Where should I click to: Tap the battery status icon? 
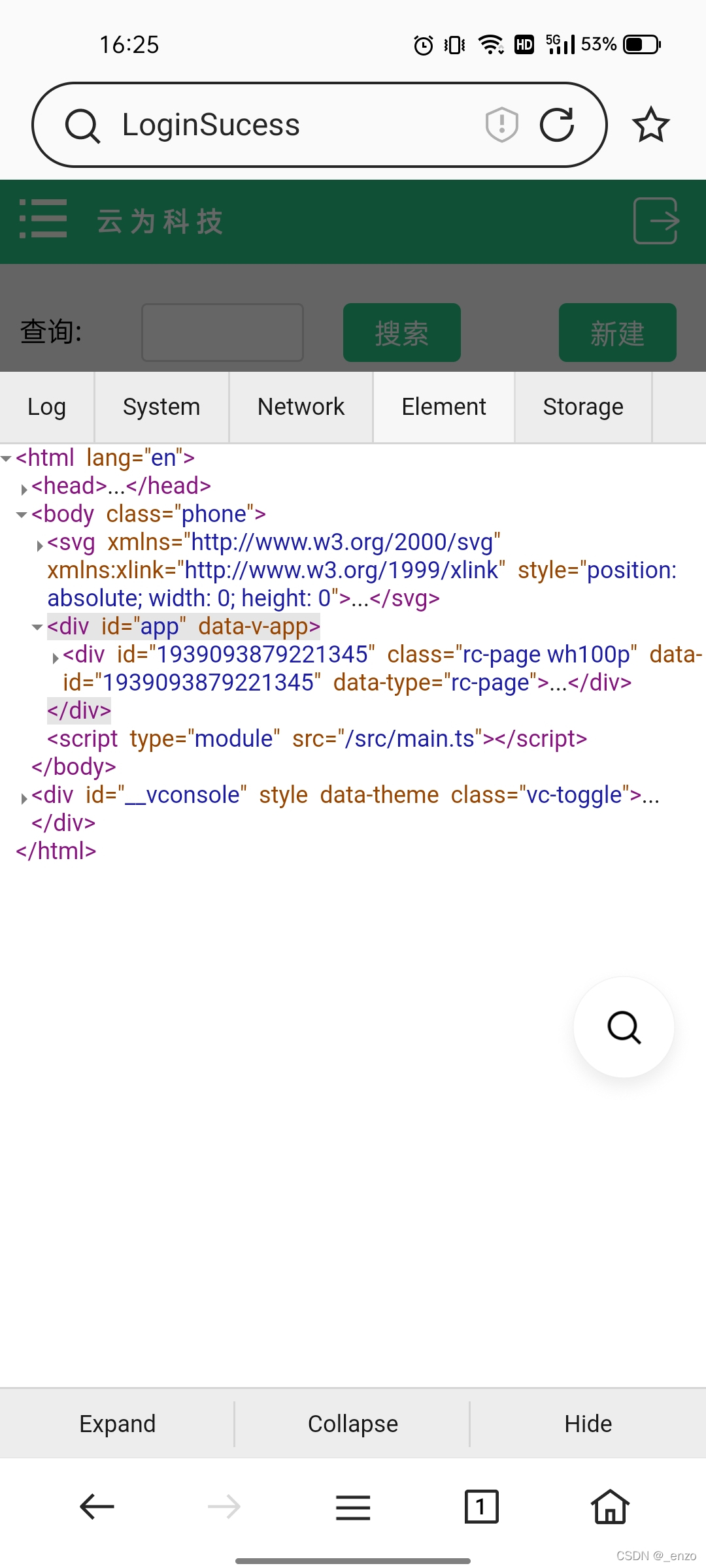642,44
